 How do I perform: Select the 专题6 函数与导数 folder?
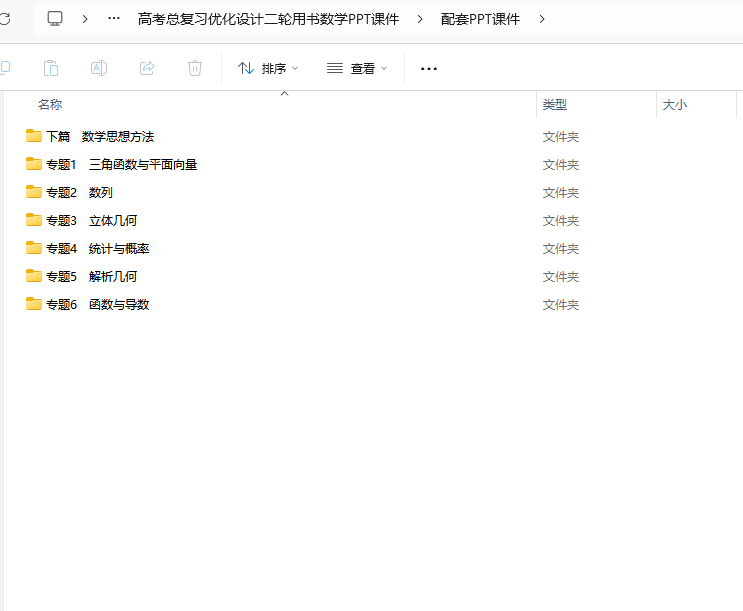pos(97,304)
